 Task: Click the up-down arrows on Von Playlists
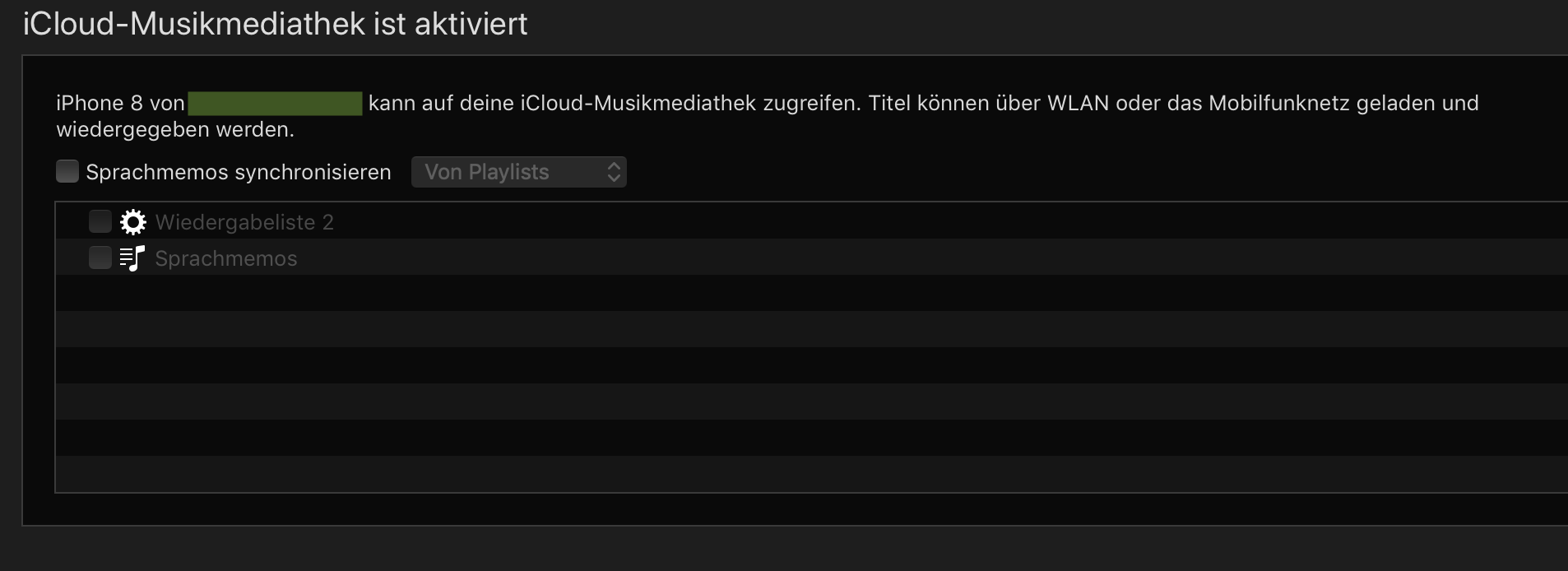(x=614, y=172)
